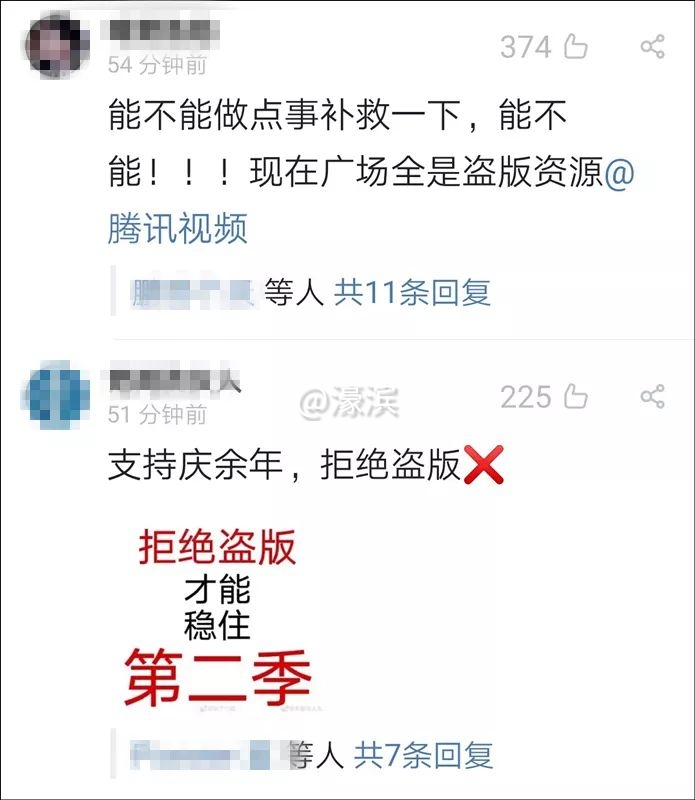Image resolution: width=695 pixels, height=800 pixels.
Task: Tap the 225 like count number
Action: pos(526,397)
